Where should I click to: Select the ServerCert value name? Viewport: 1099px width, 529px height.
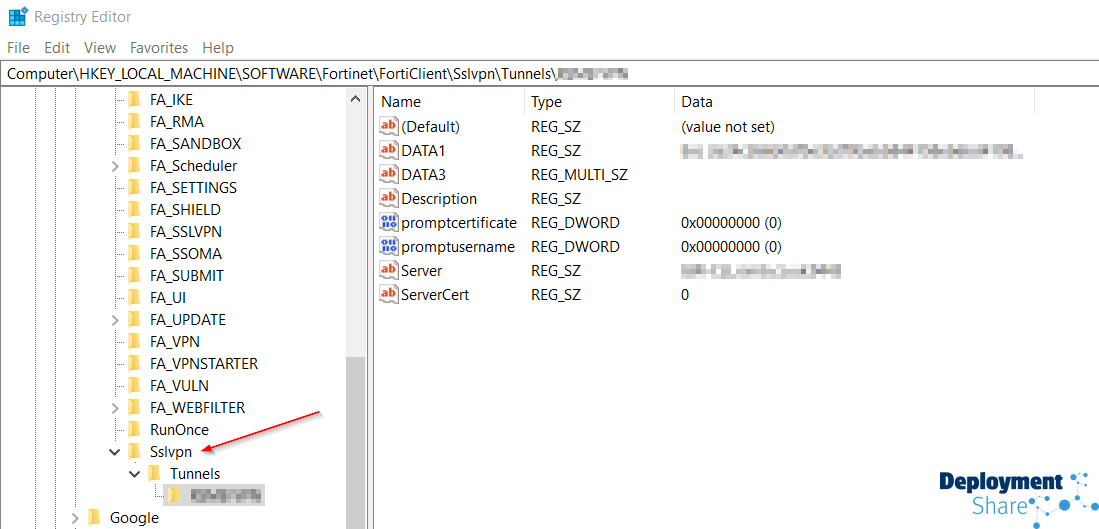pyautogui.click(x=435, y=295)
